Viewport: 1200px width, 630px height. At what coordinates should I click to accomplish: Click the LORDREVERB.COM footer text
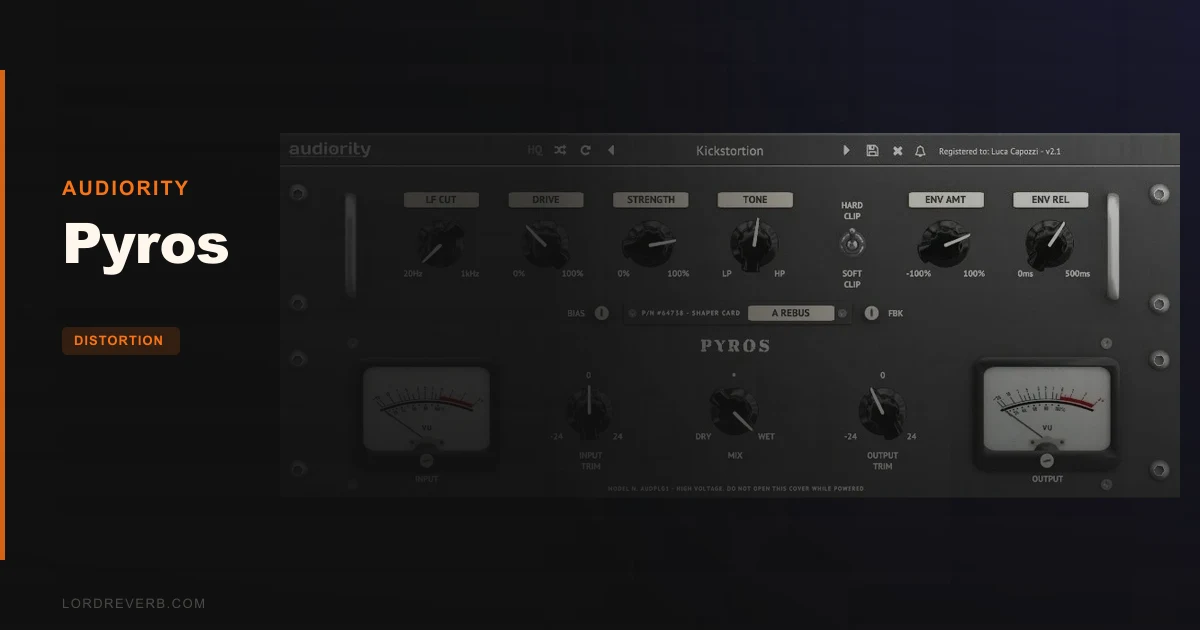133,604
